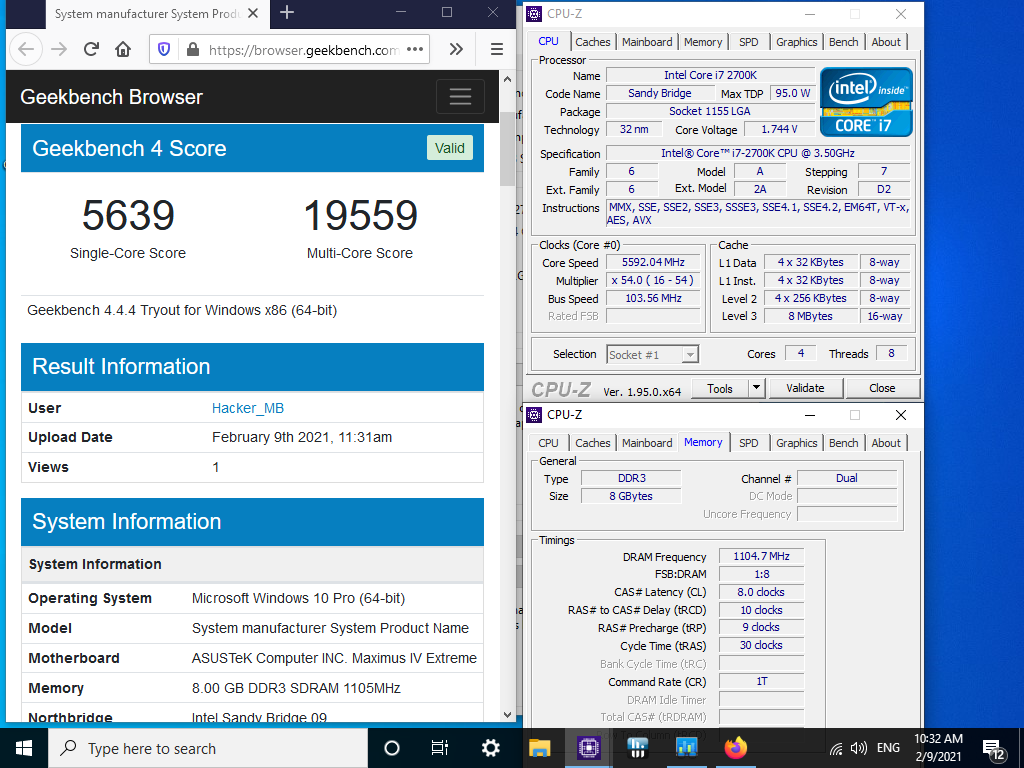The height and width of the screenshot is (768, 1024).
Task: Click the taskbar search box
Action: click(x=208, y=748)
